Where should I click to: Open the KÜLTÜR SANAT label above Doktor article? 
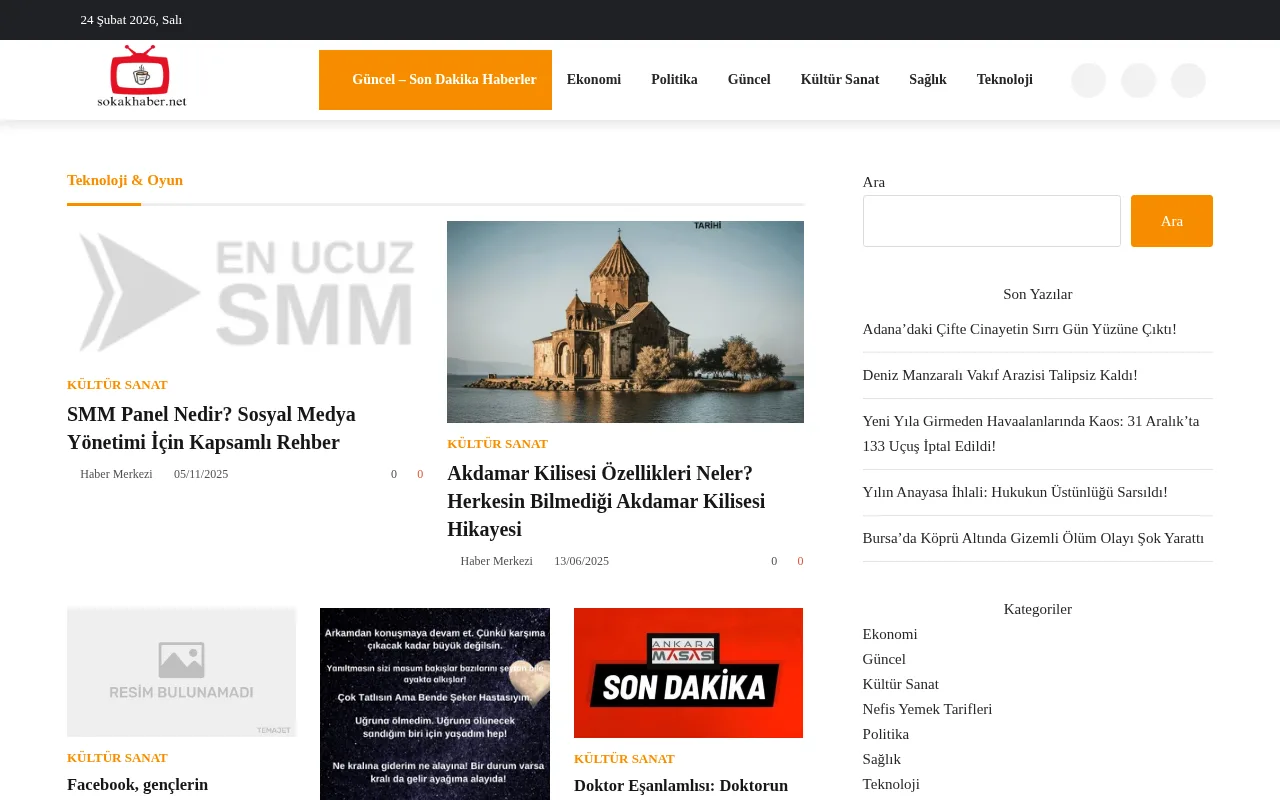pyautogui.click(x=624, y=758)
